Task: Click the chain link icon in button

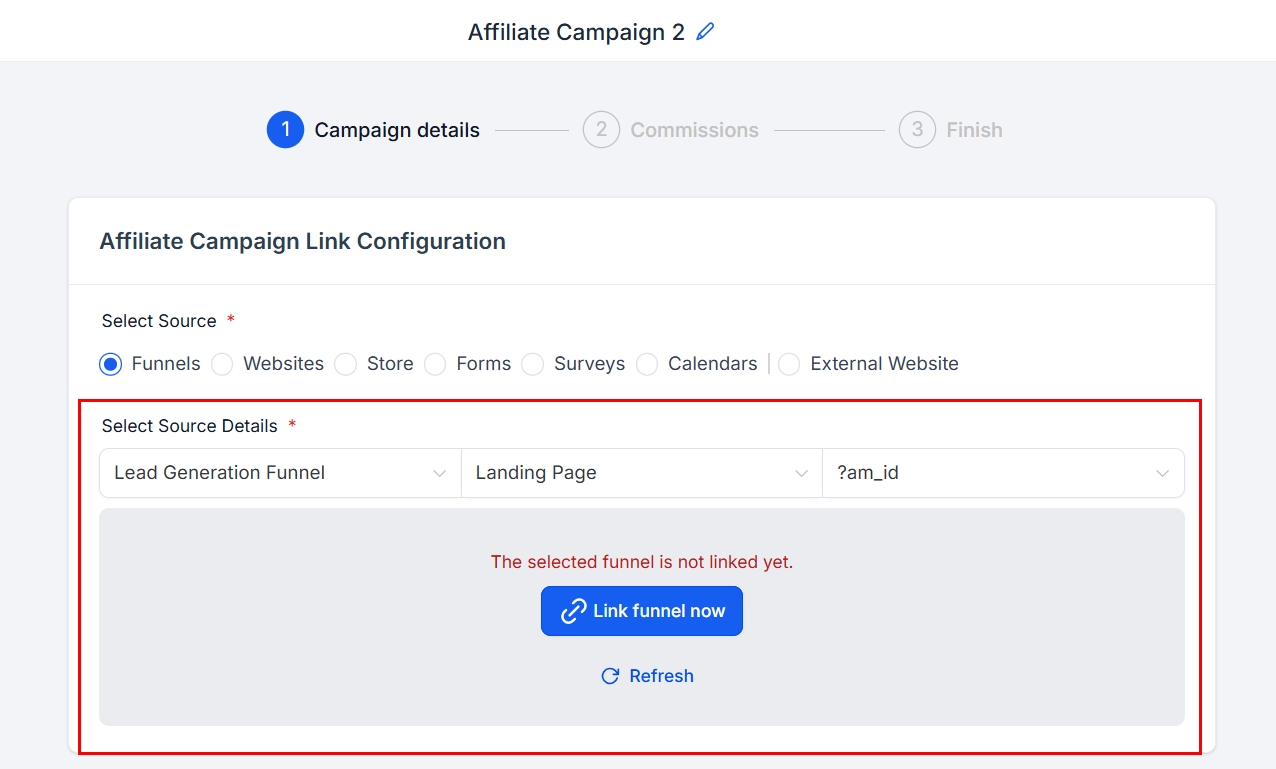Action: pos(572,611)
